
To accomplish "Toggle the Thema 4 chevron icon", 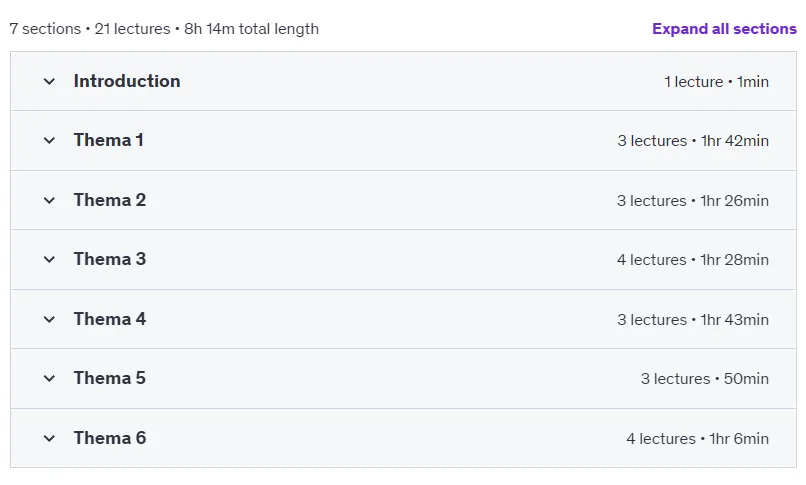I will point(49,320).
